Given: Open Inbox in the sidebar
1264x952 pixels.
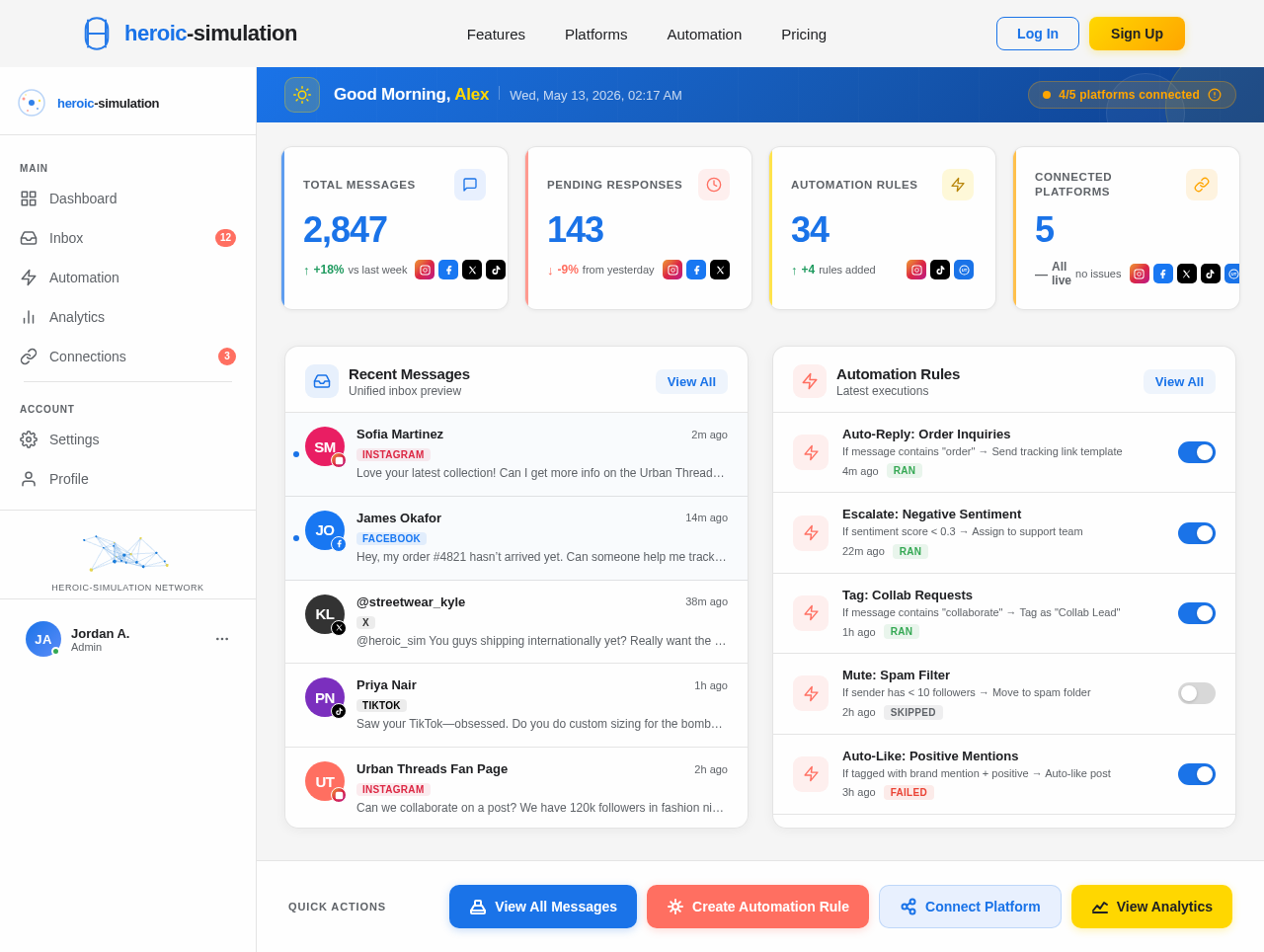Looking at the screenshot, I should 127,238.
